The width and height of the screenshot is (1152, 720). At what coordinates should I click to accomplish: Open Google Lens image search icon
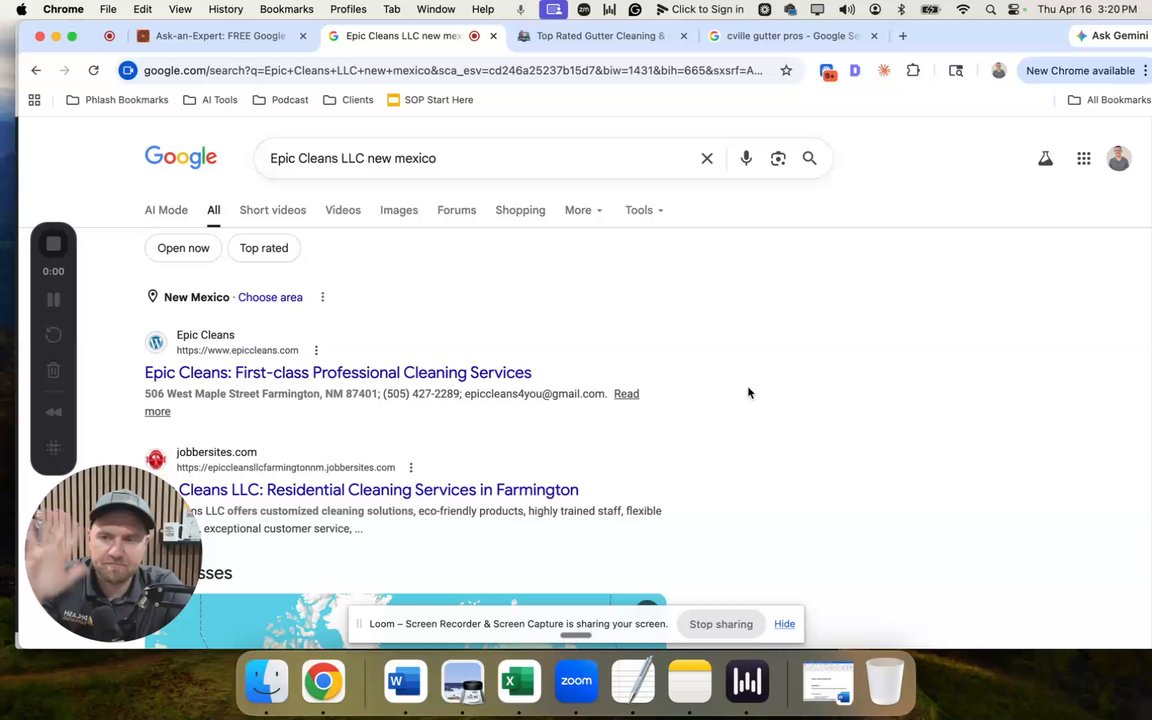coord(778,158)
